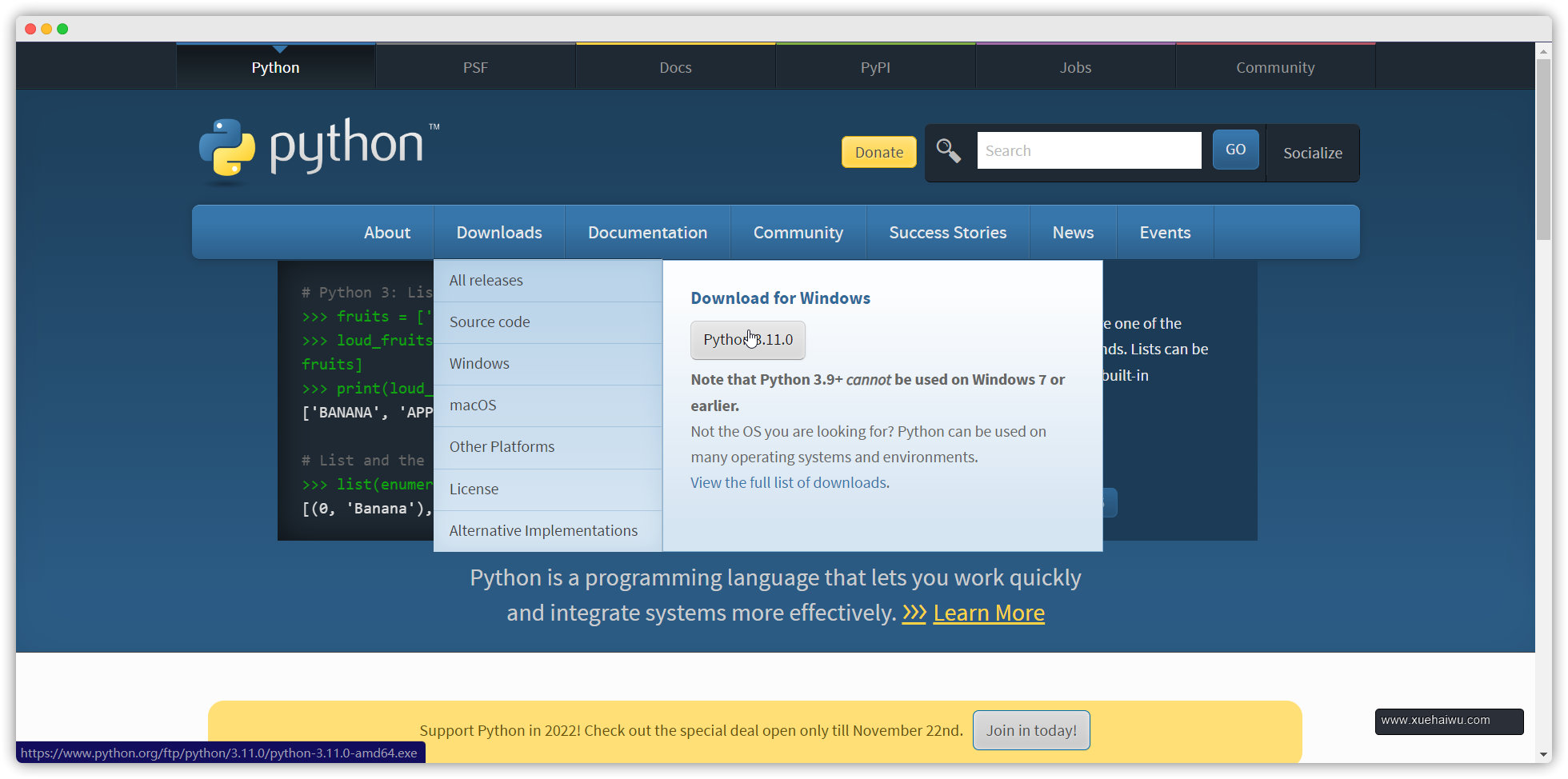Image resolution: width=1568 pixels, height=779 pixels.
Task: Open the Community top tab
Action: click(x=1276, y=67)
